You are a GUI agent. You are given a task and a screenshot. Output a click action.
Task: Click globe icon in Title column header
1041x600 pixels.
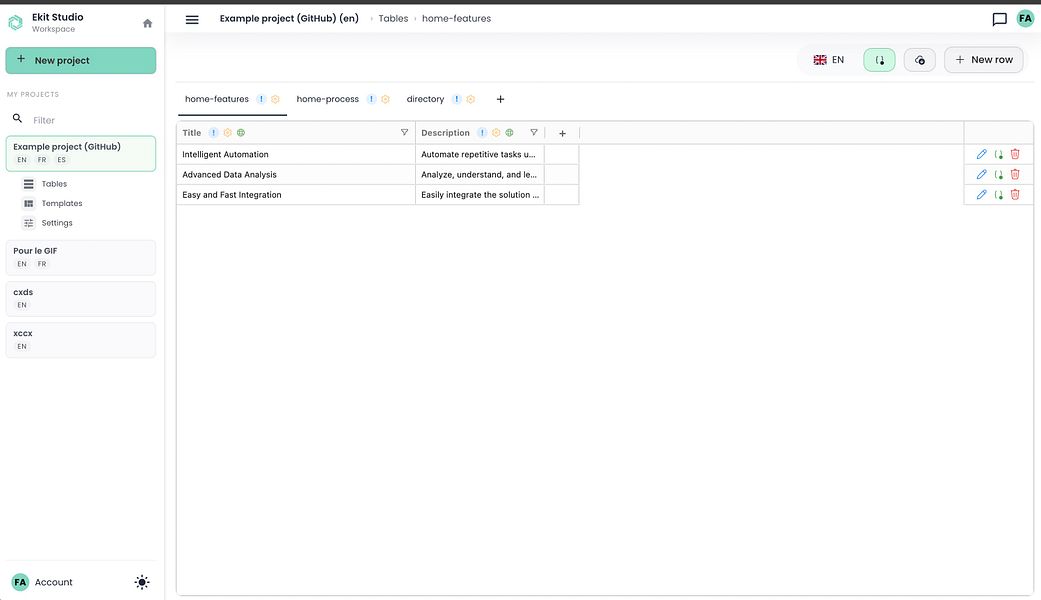[x=241, y=133]
